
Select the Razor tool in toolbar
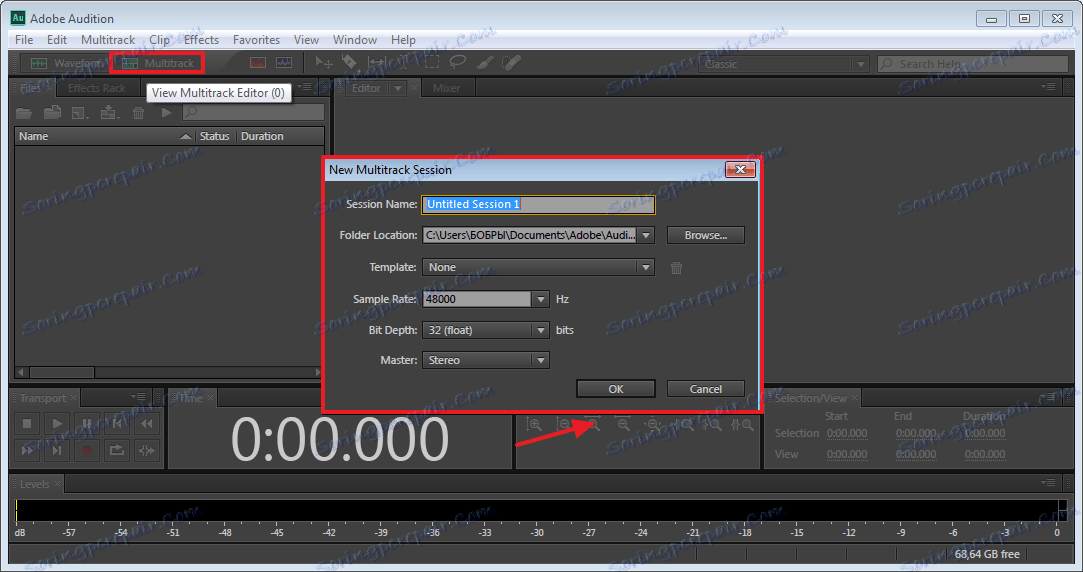pyautogui.click(x=349, y=63)
